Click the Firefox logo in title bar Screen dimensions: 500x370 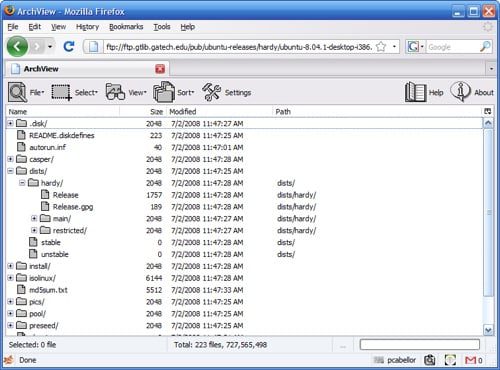click(9, 11)
